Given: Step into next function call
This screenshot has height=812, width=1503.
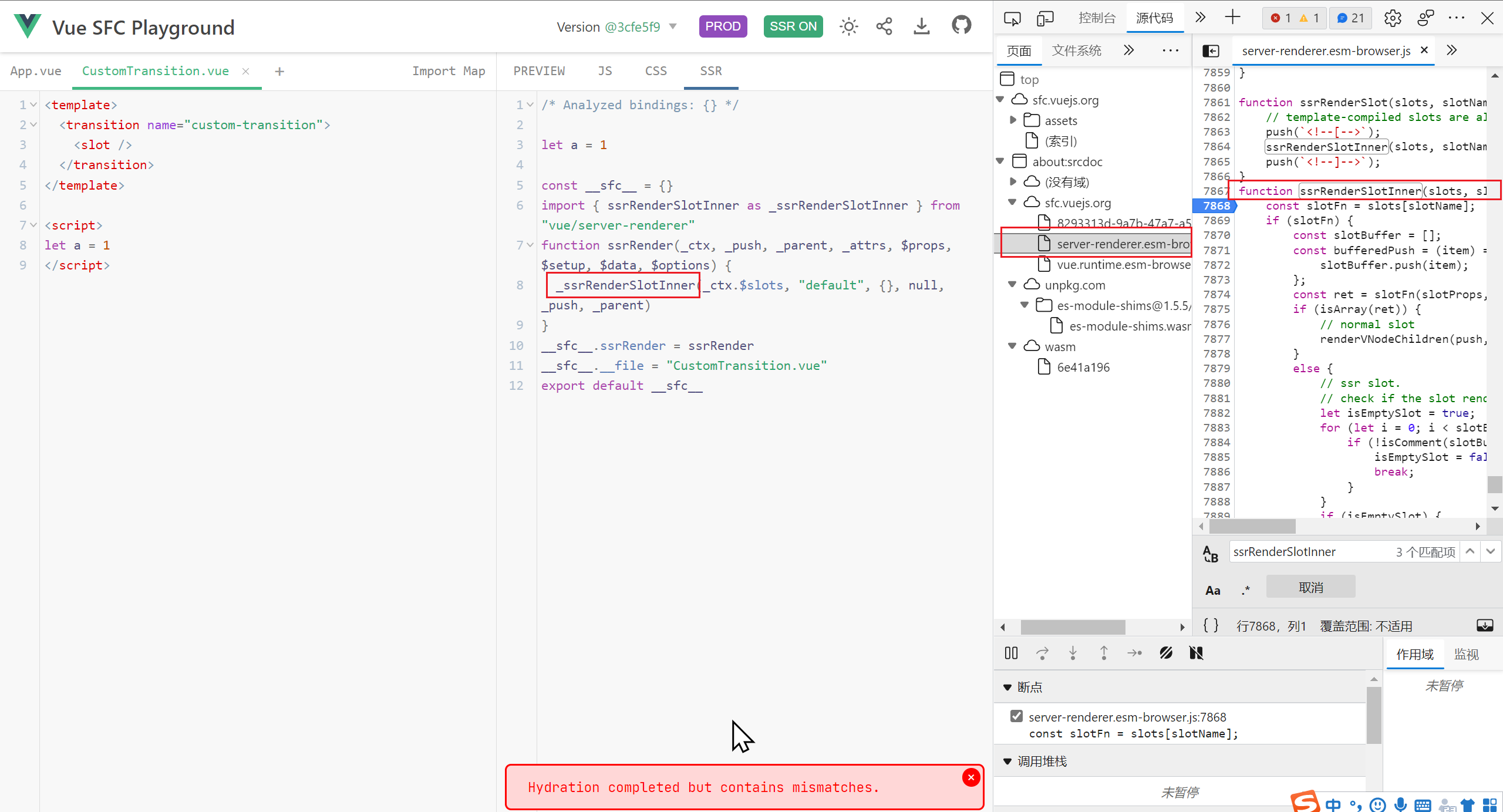Looking at the screenshot, I should coord(1073,653).
